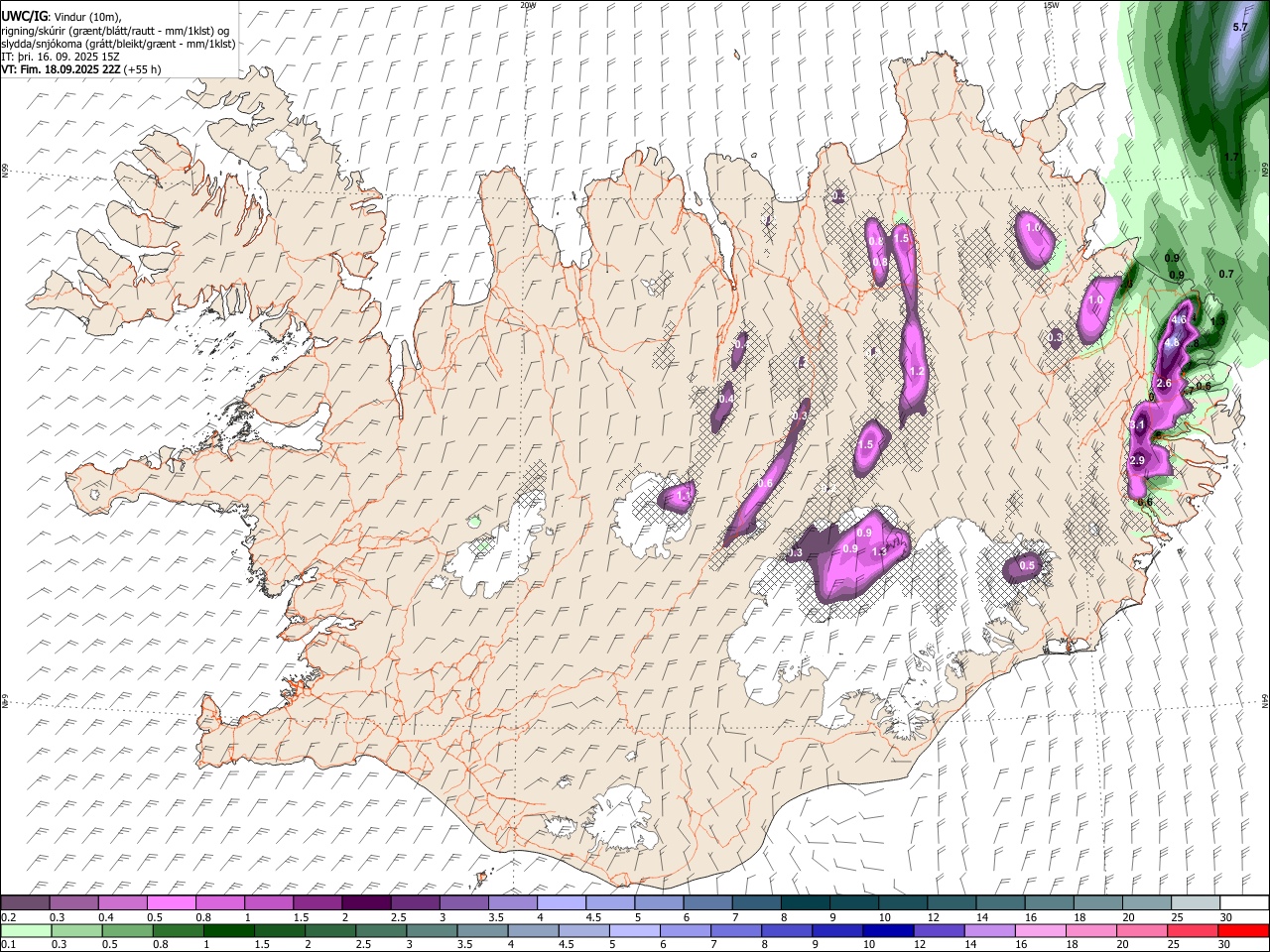
Task: Select the light lavender swatch between 4 and 4.5
Action: (x=562, y=903)
